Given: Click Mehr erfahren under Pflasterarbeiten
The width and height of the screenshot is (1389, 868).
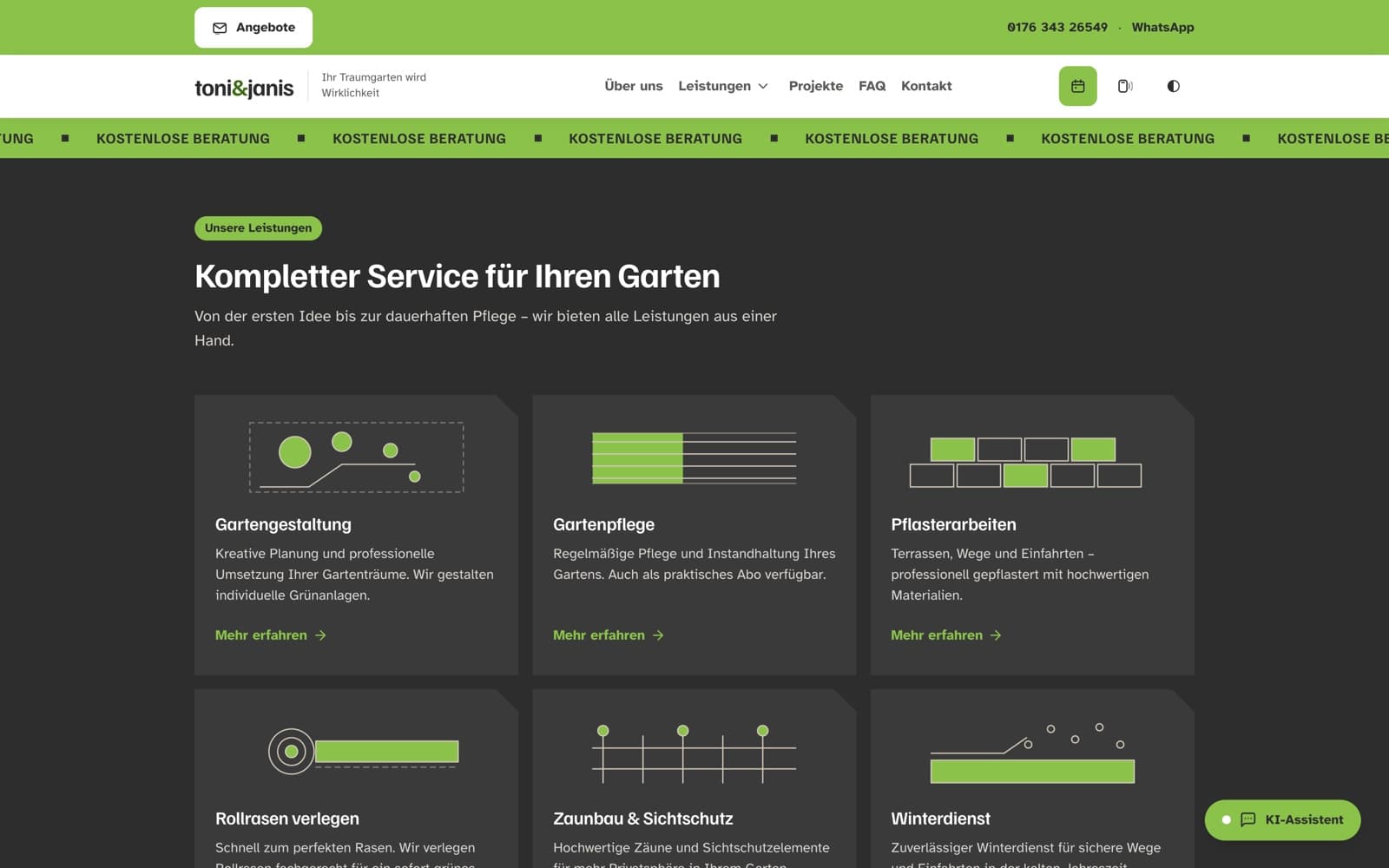Looking at the screenshot, I should tap(946, 635).
